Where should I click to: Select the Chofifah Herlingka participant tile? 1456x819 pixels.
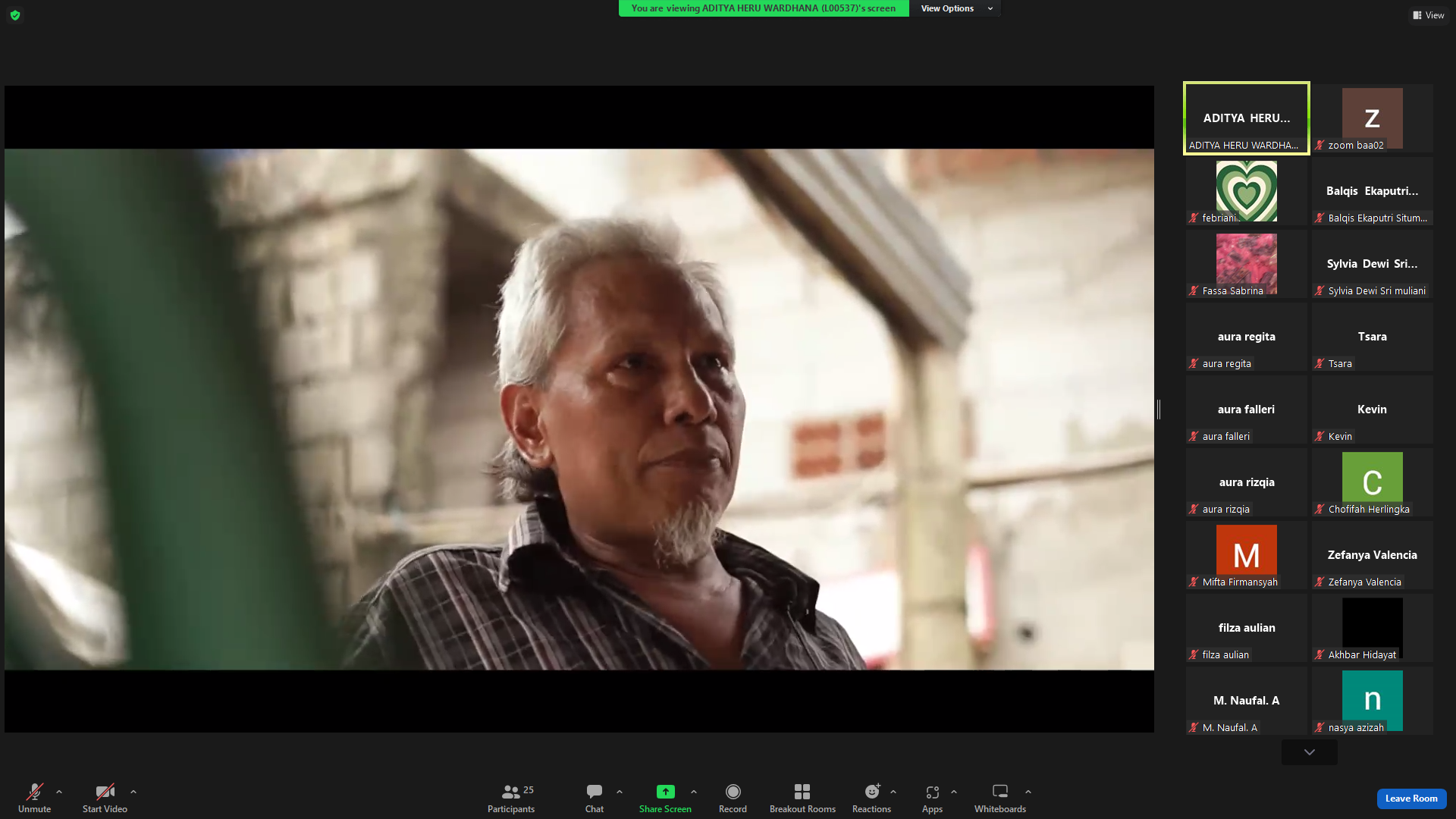1373,482
